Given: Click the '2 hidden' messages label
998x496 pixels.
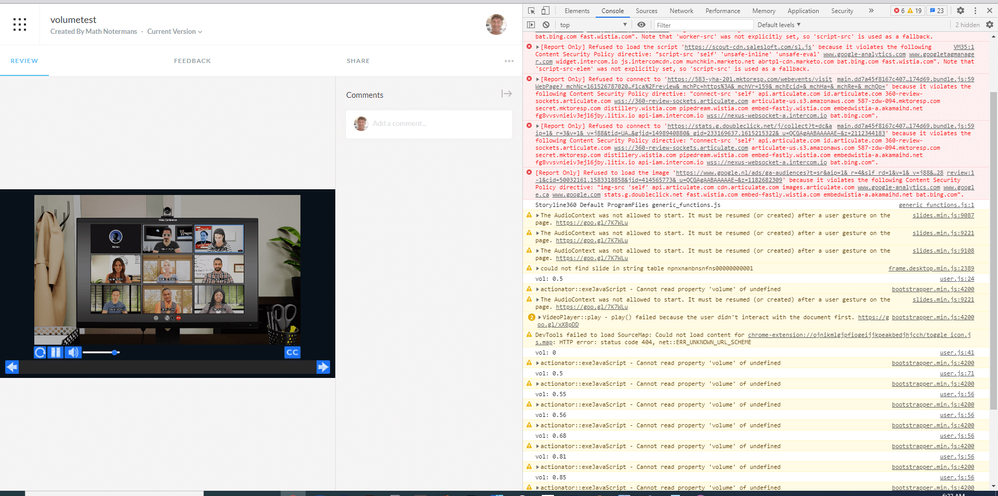Looking at the screenshot, I should click(x=967, y=25).
